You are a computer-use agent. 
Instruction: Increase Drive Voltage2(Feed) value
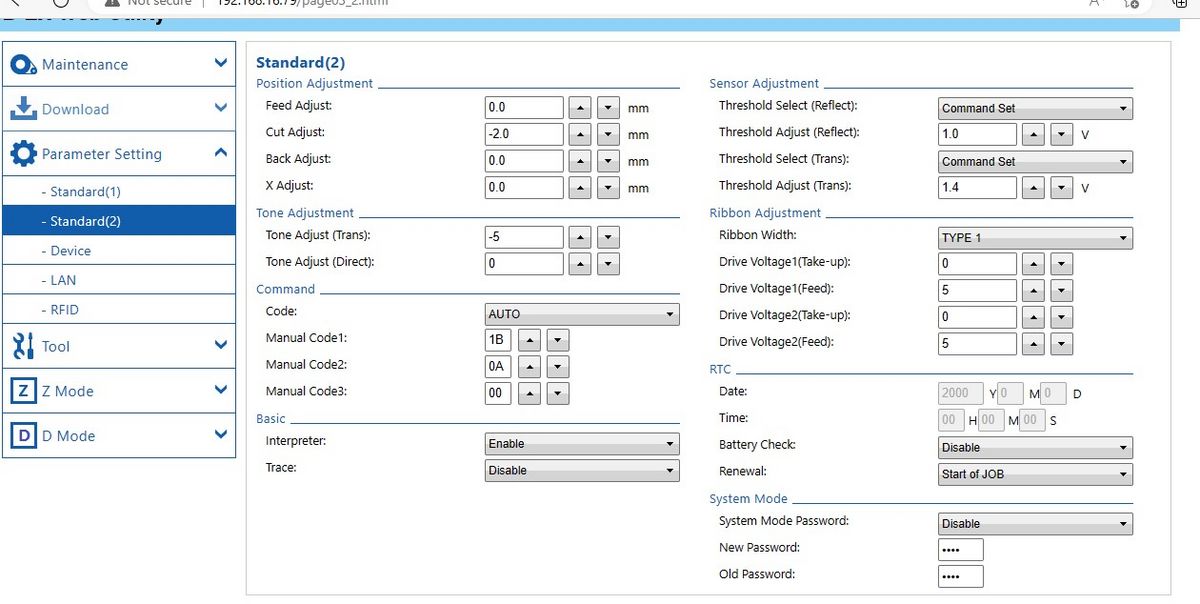[1034, 343]
